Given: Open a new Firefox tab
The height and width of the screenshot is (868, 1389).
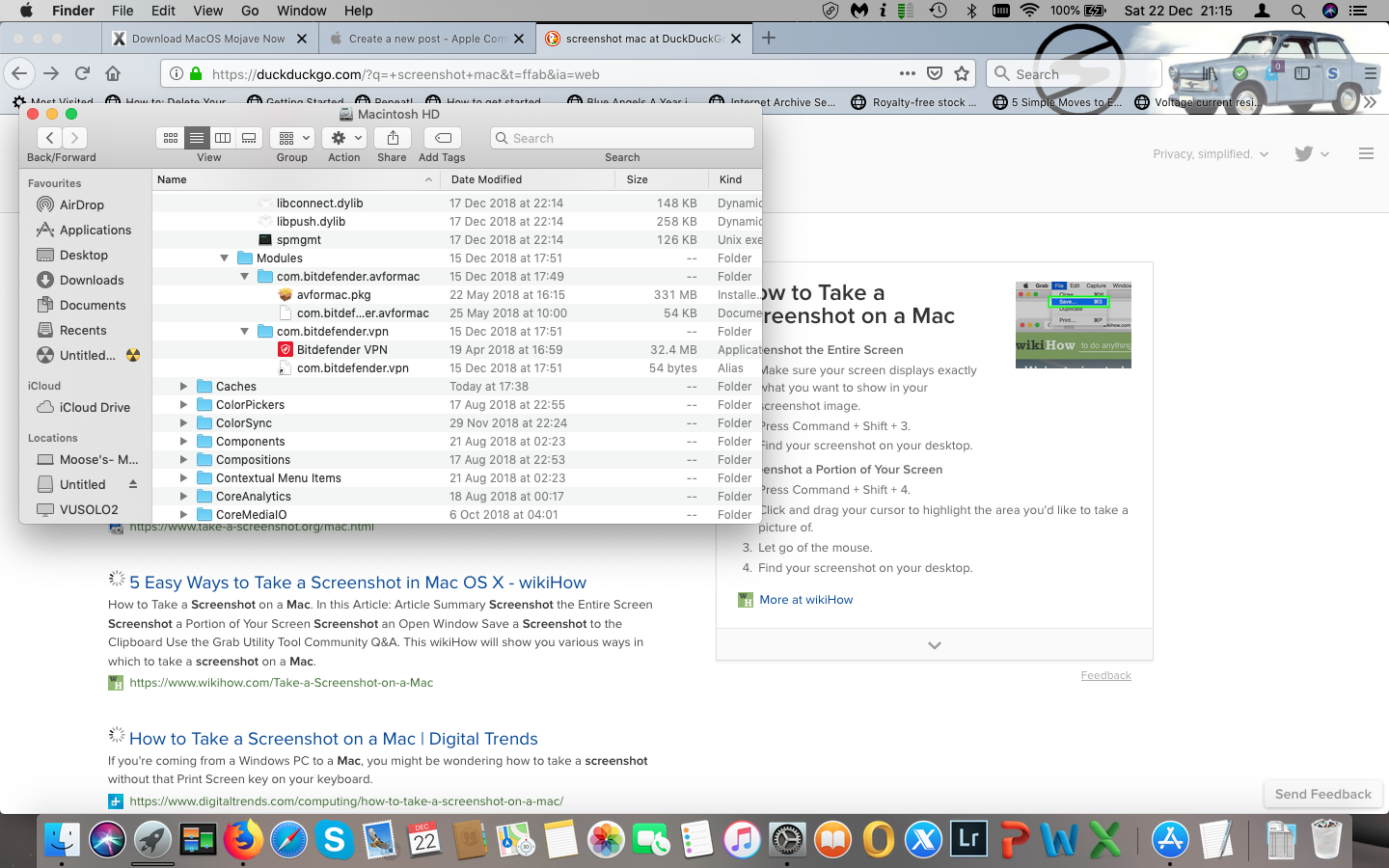Looking at the screenshot, I should click(769, 38).
